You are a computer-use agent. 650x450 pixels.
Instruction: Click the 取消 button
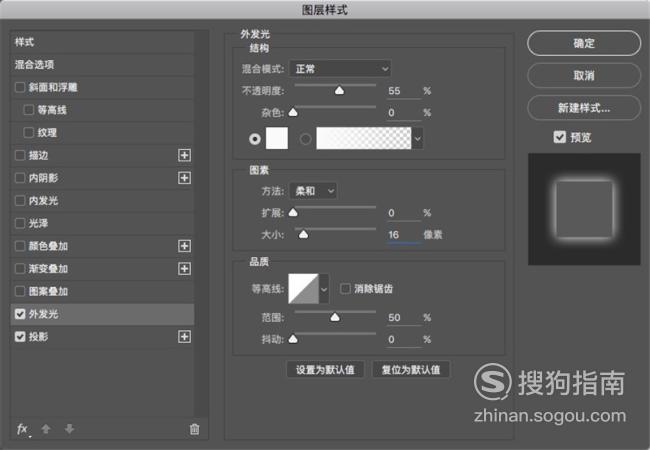coord(584,75)
